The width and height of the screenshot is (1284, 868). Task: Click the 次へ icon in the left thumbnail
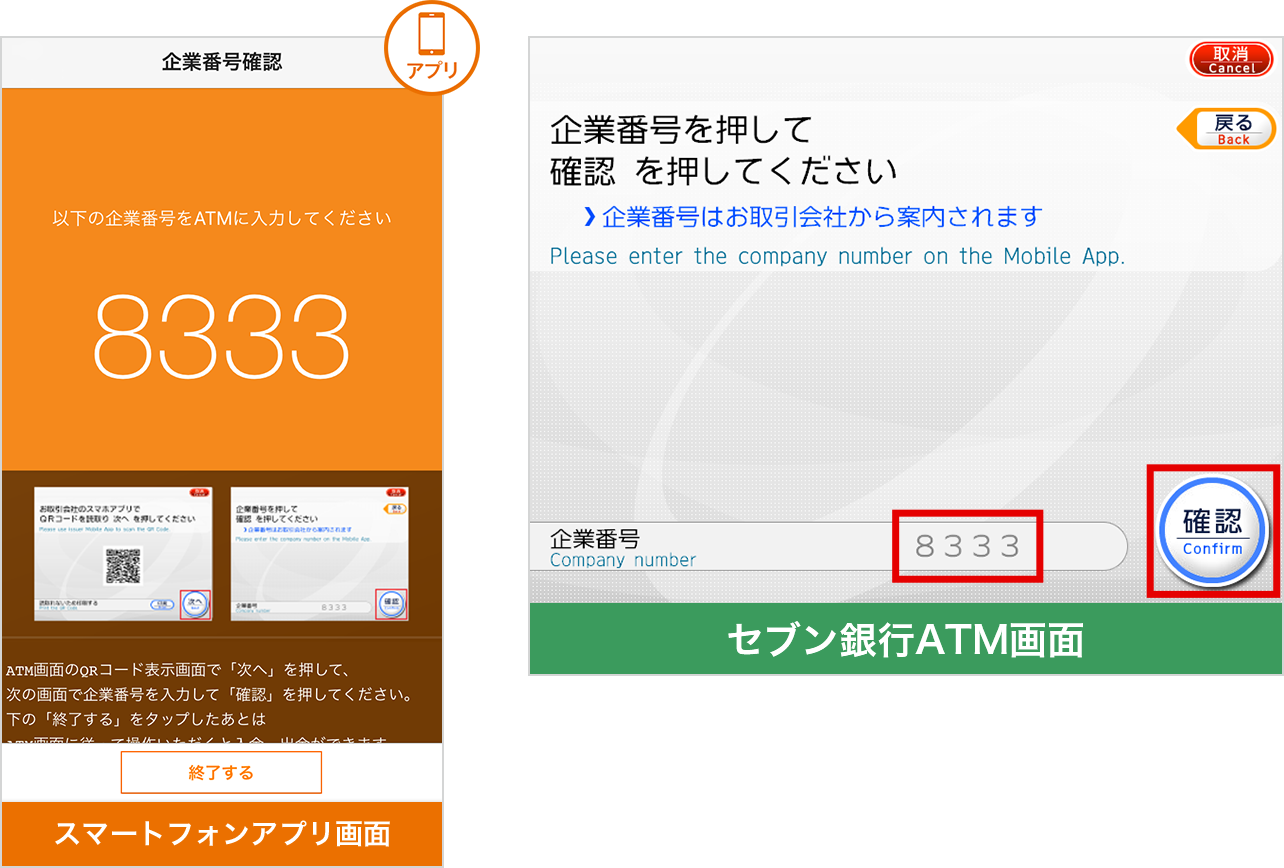tap(195, 603)
